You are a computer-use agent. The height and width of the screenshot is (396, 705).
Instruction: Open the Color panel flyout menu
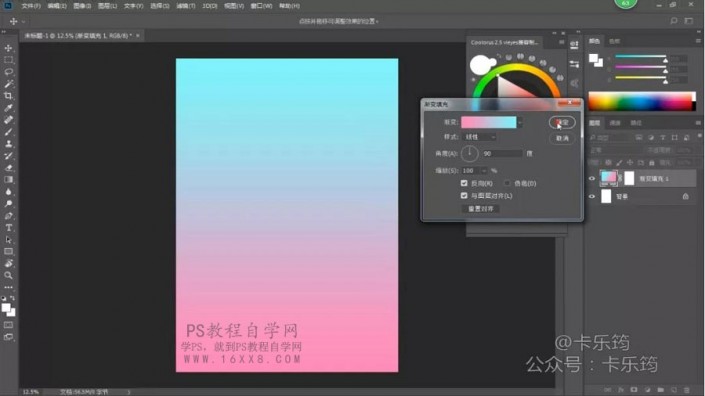tap(698, 41)
